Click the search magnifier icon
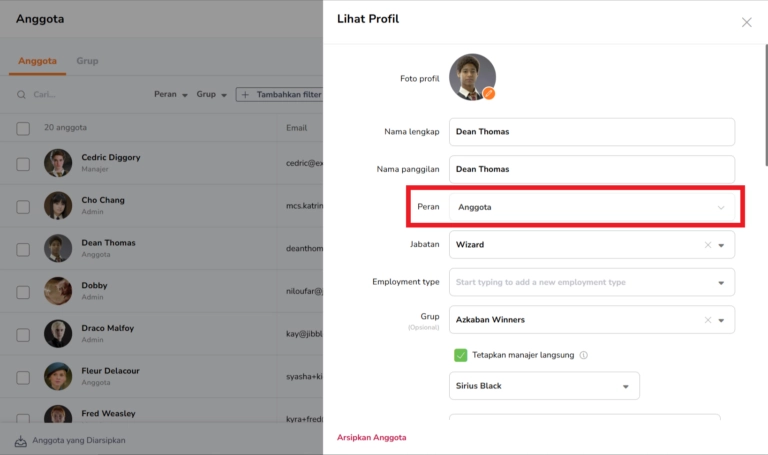This screenshot has height=455, width=768. point(21,95)
